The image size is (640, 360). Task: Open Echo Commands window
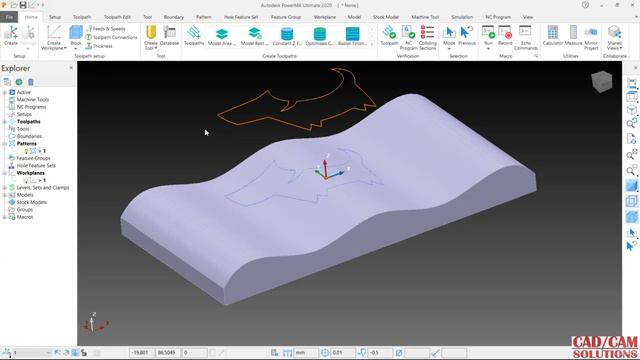tap(526, 38)
